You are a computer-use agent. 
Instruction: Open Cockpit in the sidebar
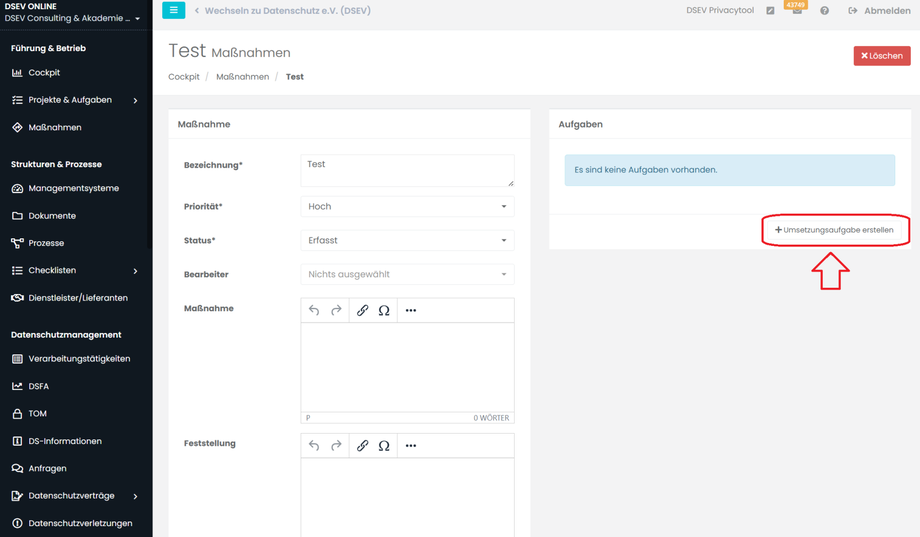coord(44,73)
